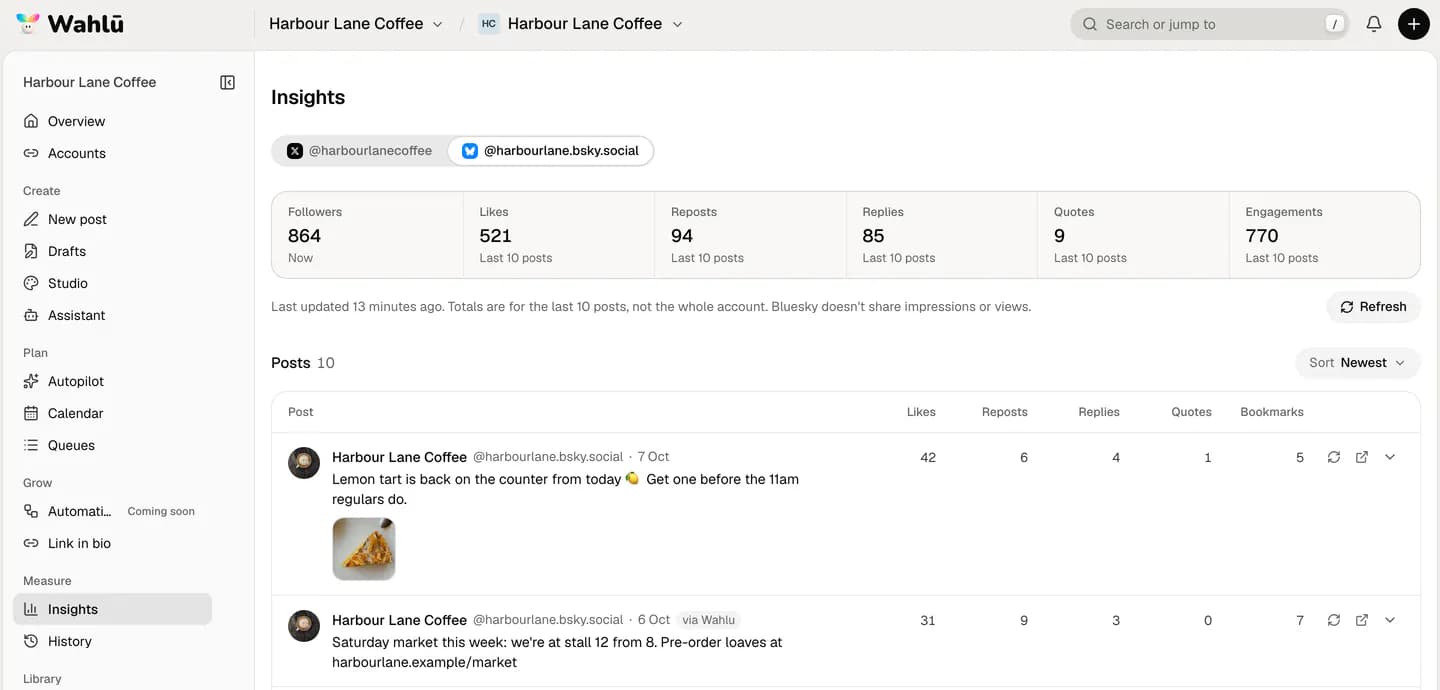Open Autopilot page
Viewport: 1440px width, 690px height.
[x=112, y=381]
